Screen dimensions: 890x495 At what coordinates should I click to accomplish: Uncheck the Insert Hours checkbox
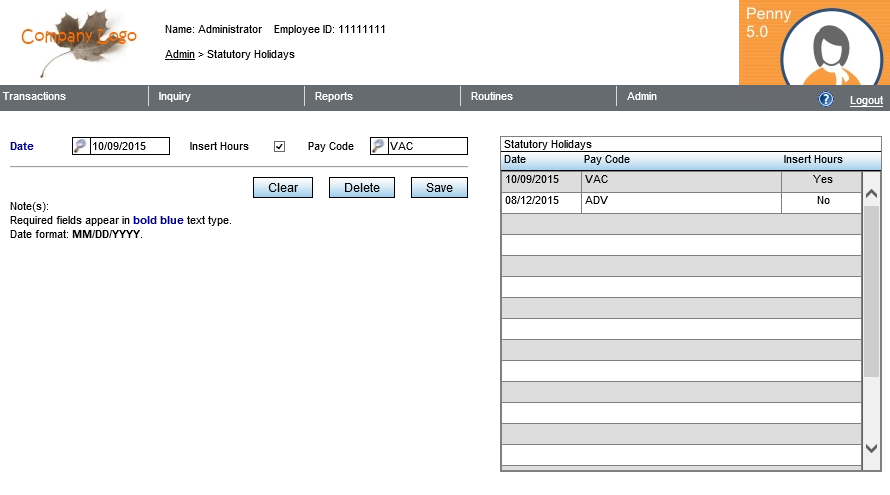pyautogui.click(x=280, y=146)
